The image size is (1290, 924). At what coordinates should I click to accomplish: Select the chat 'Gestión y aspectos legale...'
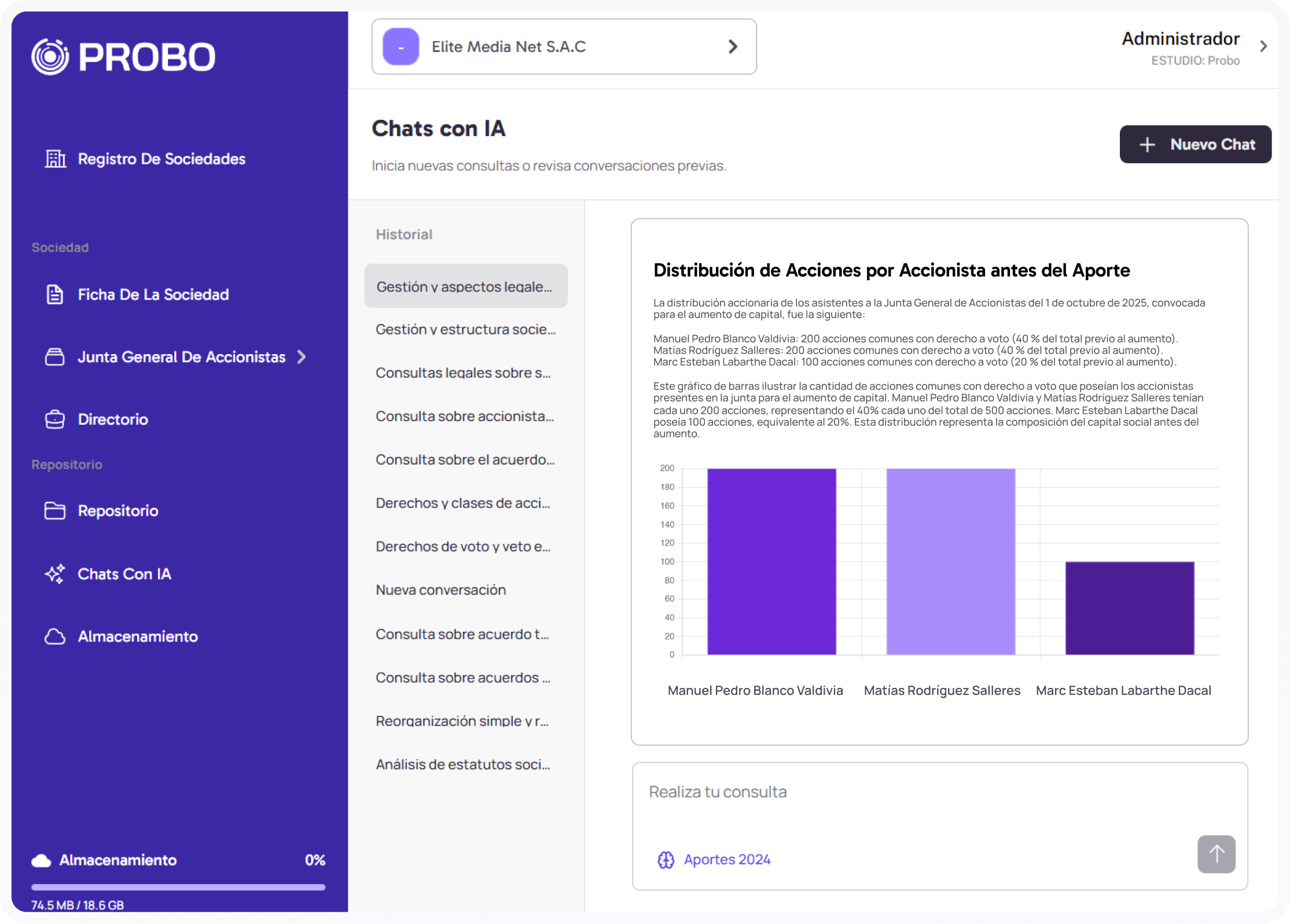(466, 286)
